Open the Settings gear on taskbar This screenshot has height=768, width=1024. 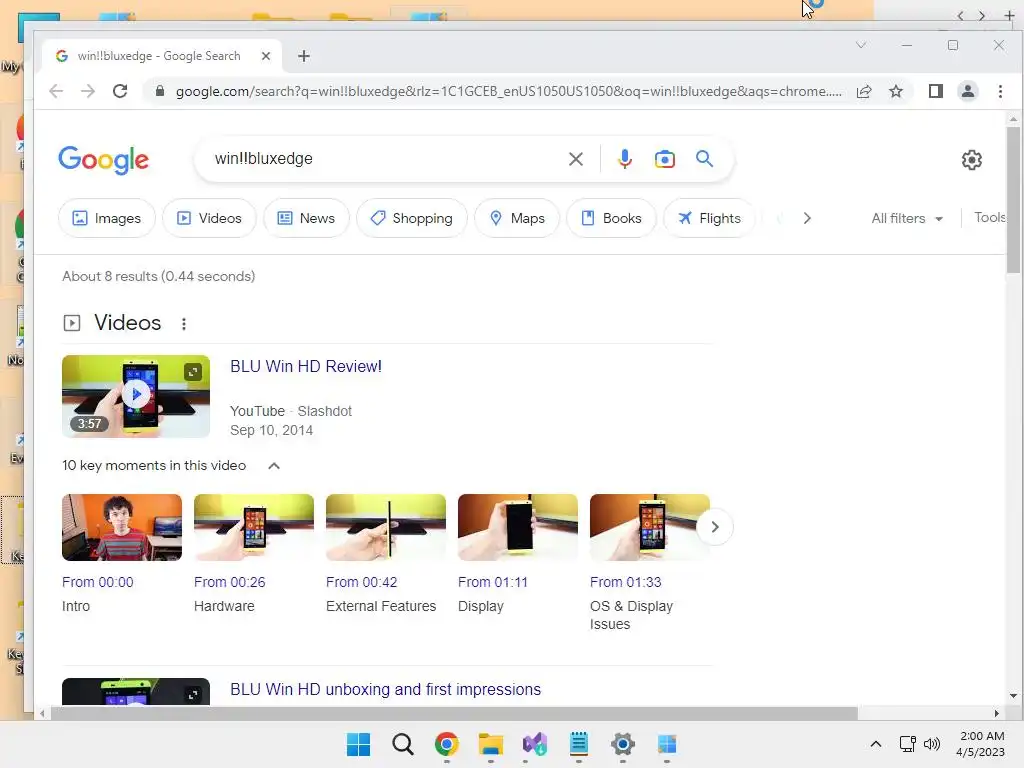pos(622,744)
